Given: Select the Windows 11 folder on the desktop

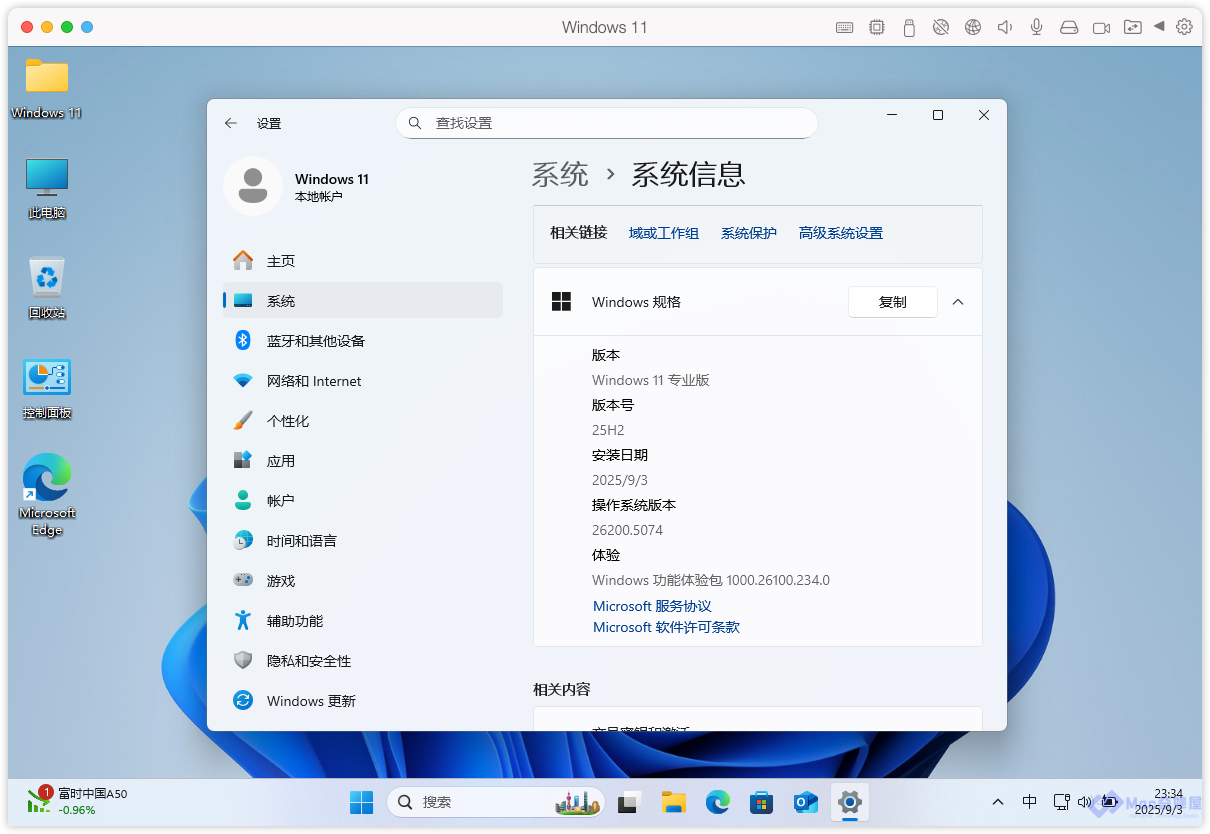Looking at the screenshot, I should (x=47, y=88).
